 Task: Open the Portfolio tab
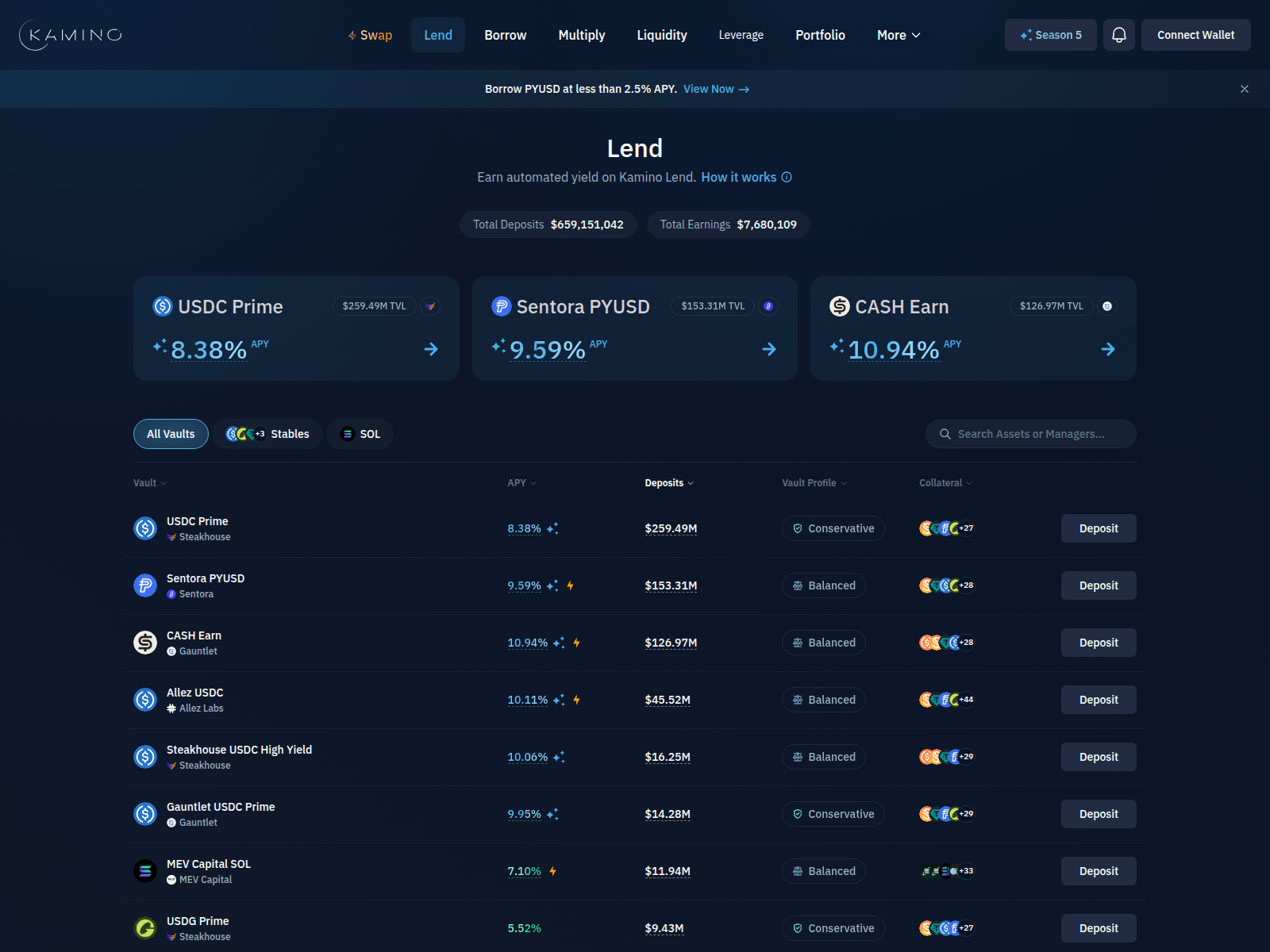click(821, 35)
